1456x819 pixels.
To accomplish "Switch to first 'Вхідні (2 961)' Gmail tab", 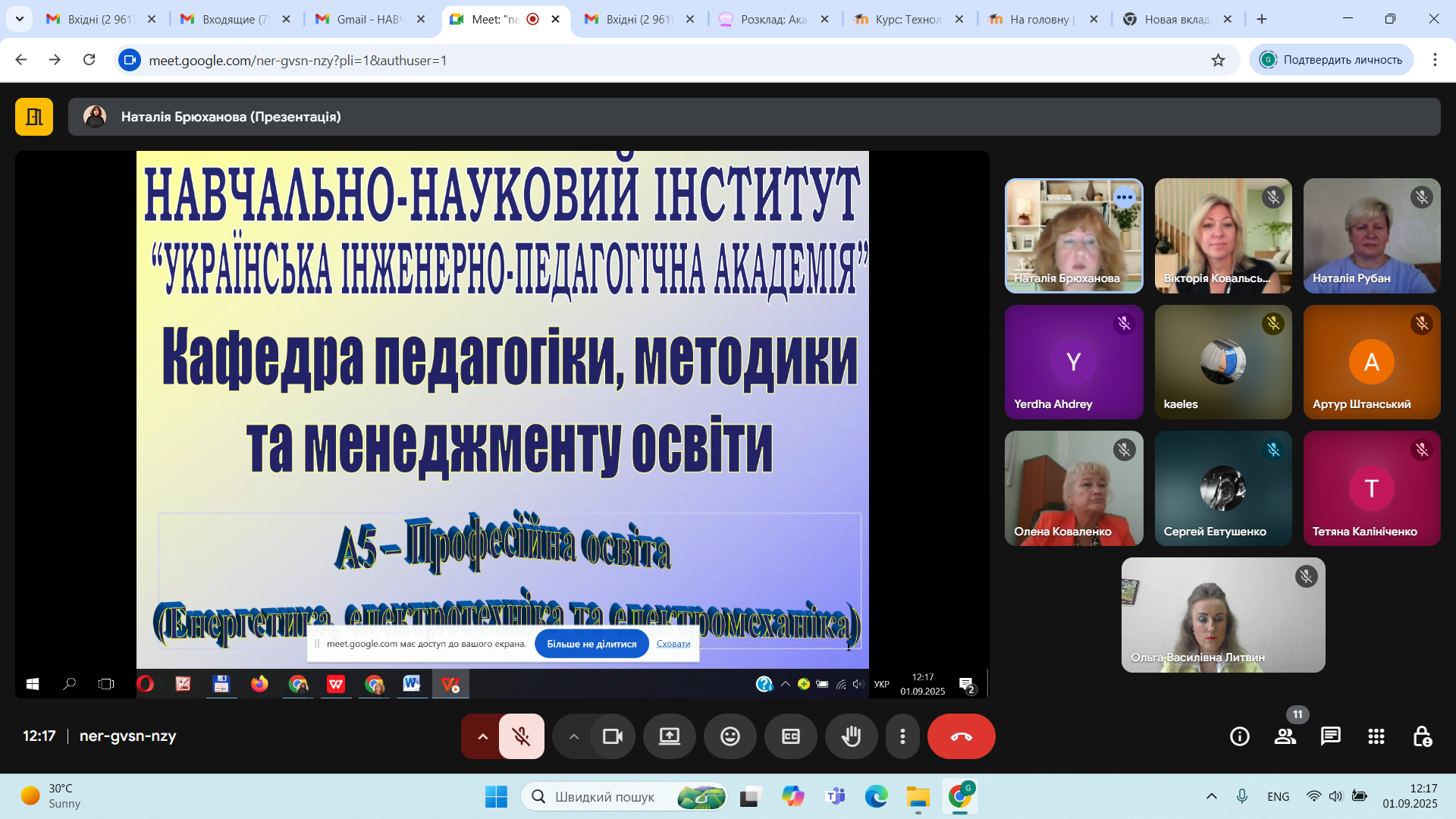I will pos(101,19).
